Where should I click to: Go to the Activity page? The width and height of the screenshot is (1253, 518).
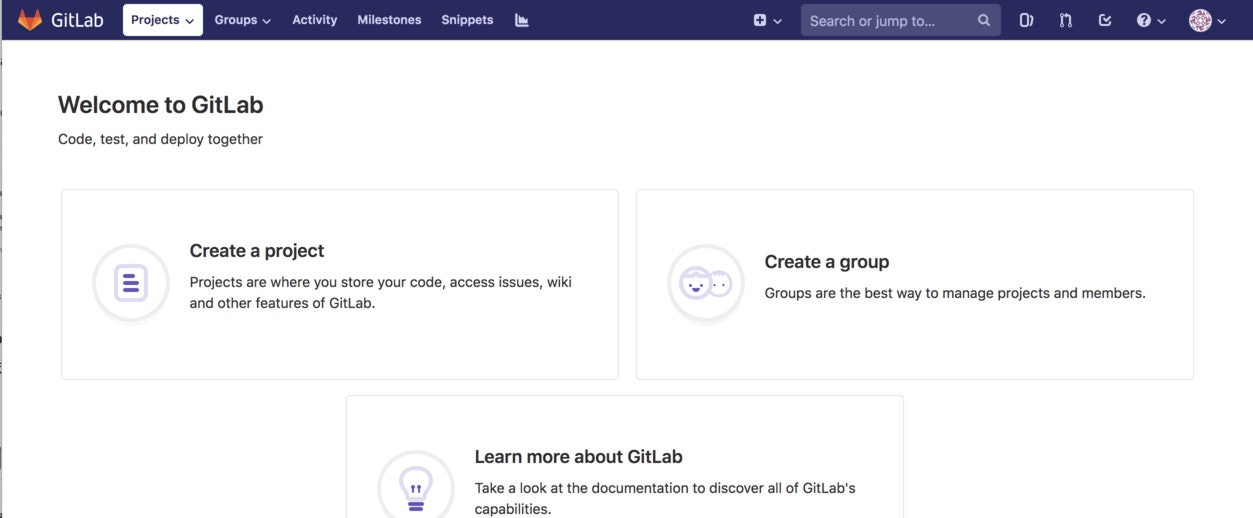pyautogui.click(x=315, y=20)
